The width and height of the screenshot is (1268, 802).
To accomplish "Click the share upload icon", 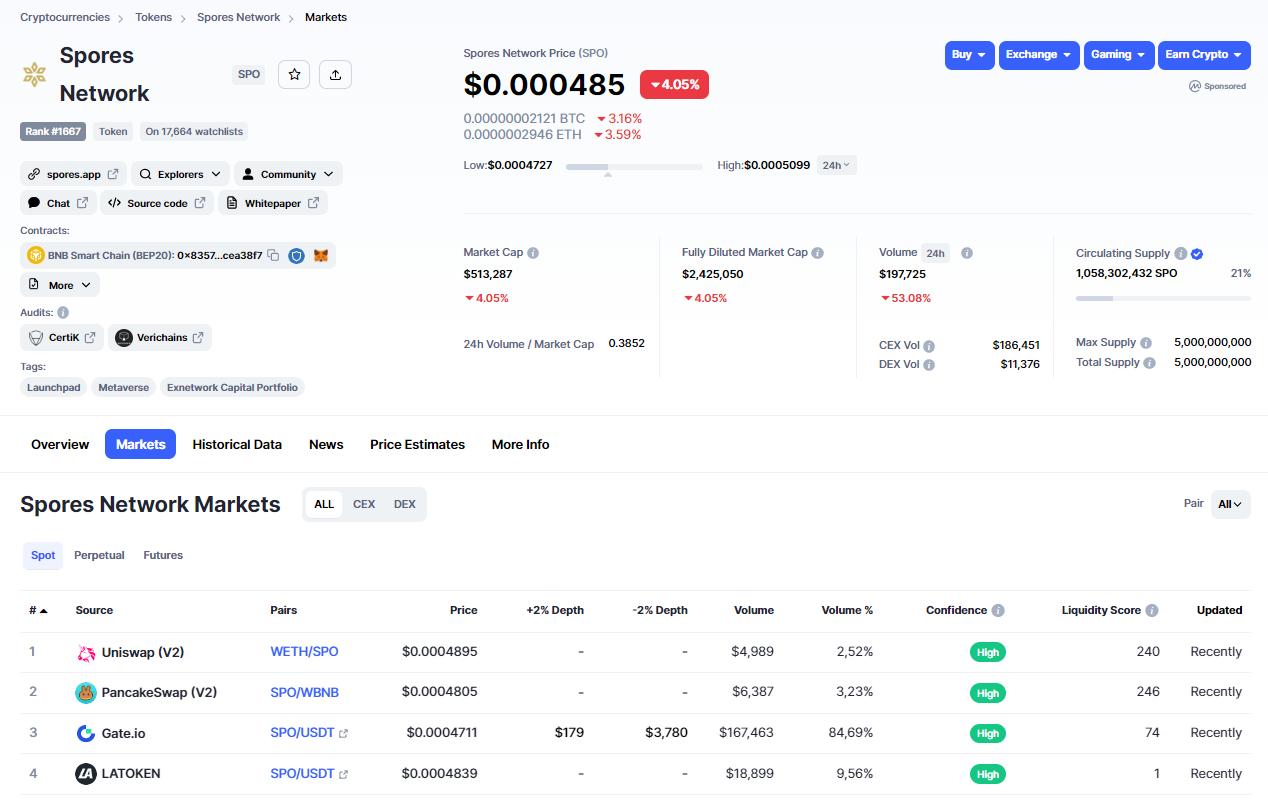I will point(335,74).
